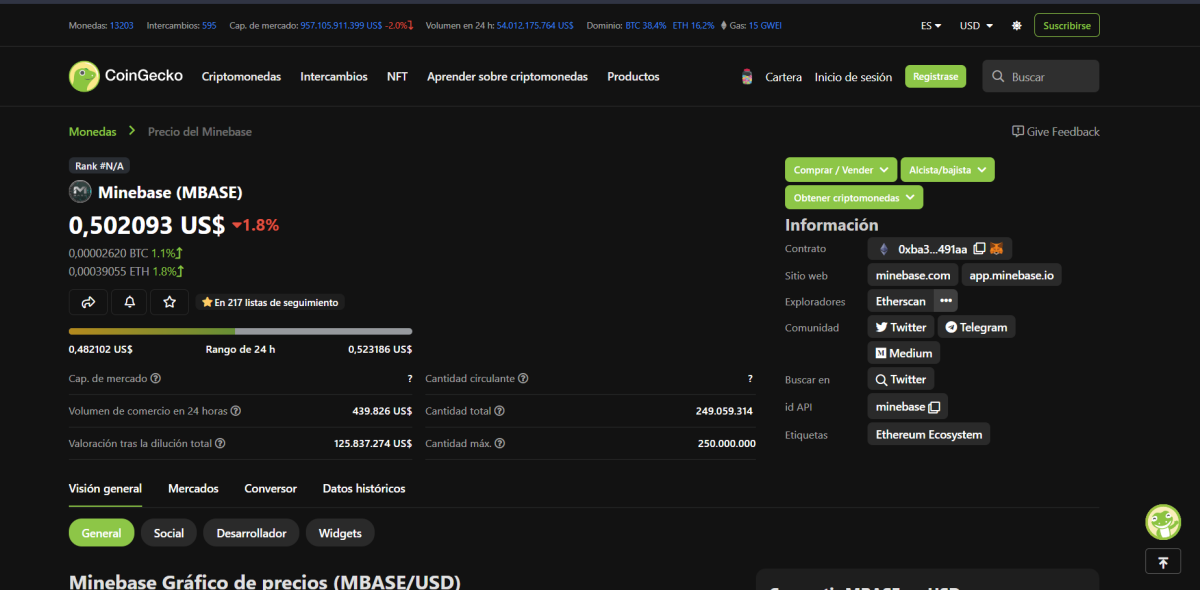1200x590 pixels.
Task: Switch to the Social tab view
Action: pyautogui.click(x=168, y=533)
